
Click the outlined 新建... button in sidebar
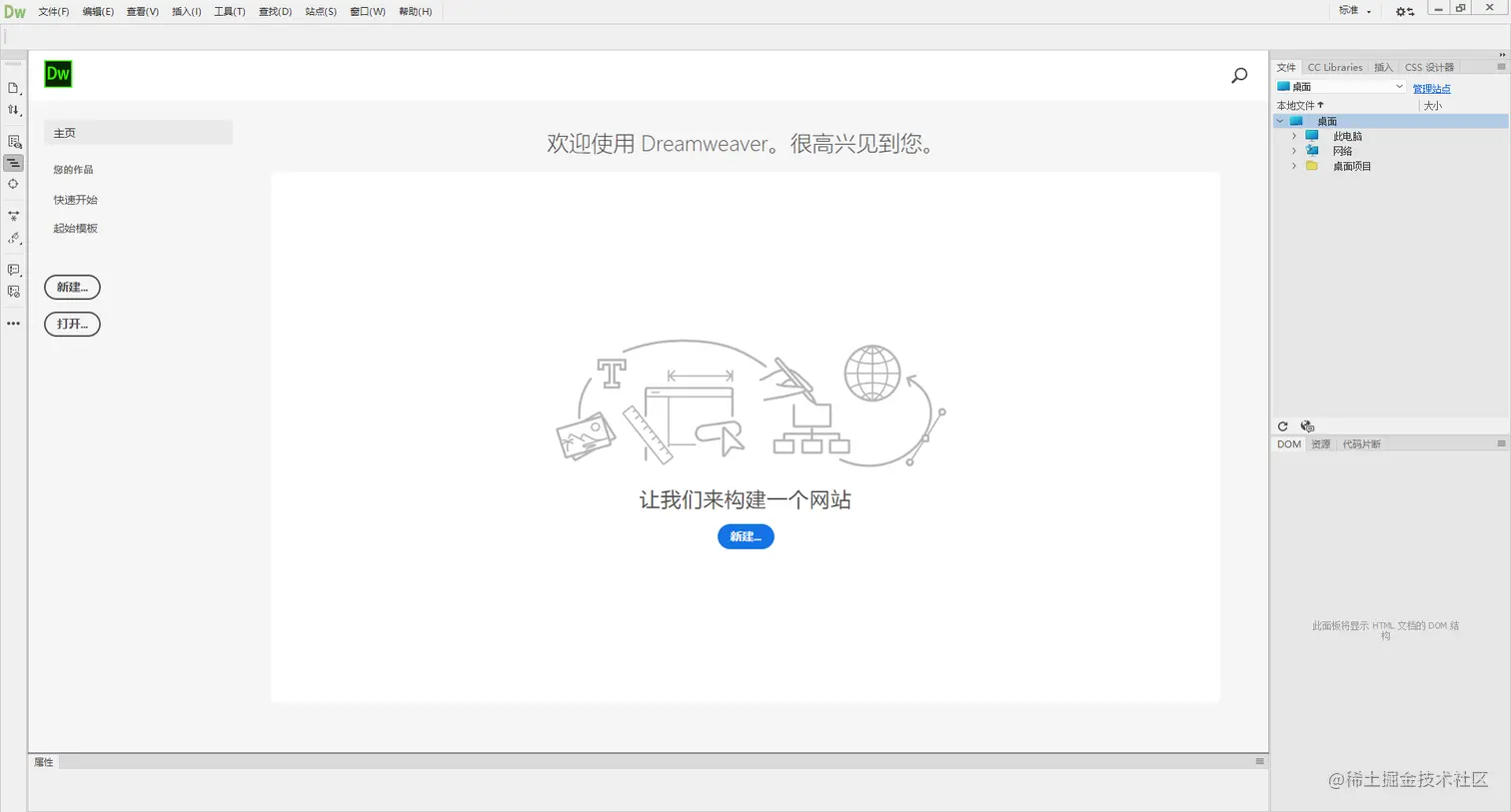[x=72, y=287]
